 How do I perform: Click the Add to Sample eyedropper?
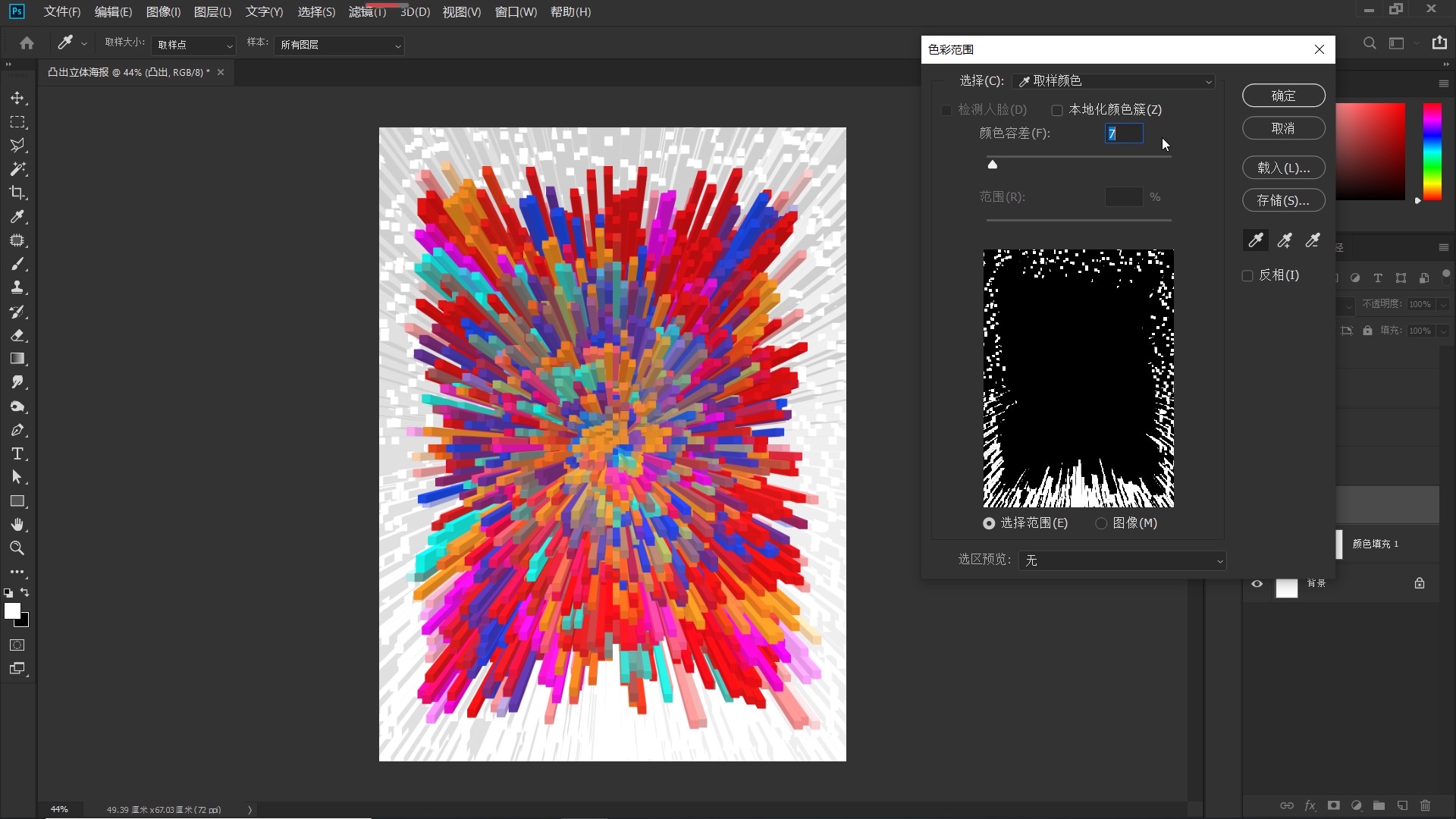[x=1284, y=240]
